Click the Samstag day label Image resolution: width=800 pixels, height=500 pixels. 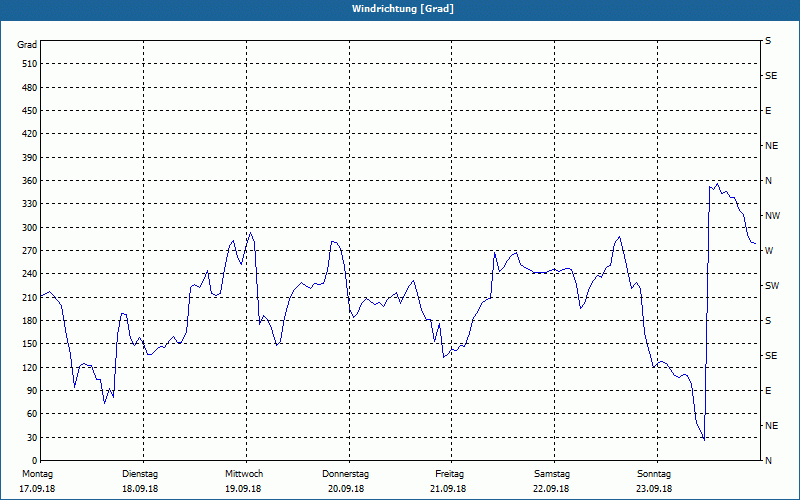click(x=552, y=474)
